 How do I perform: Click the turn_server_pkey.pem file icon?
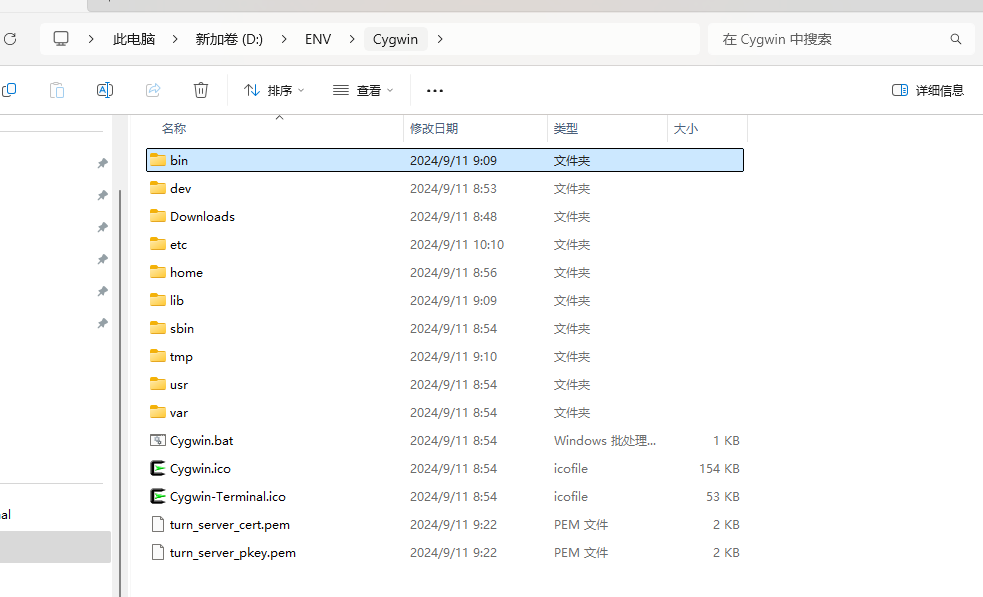pos(158,552)
